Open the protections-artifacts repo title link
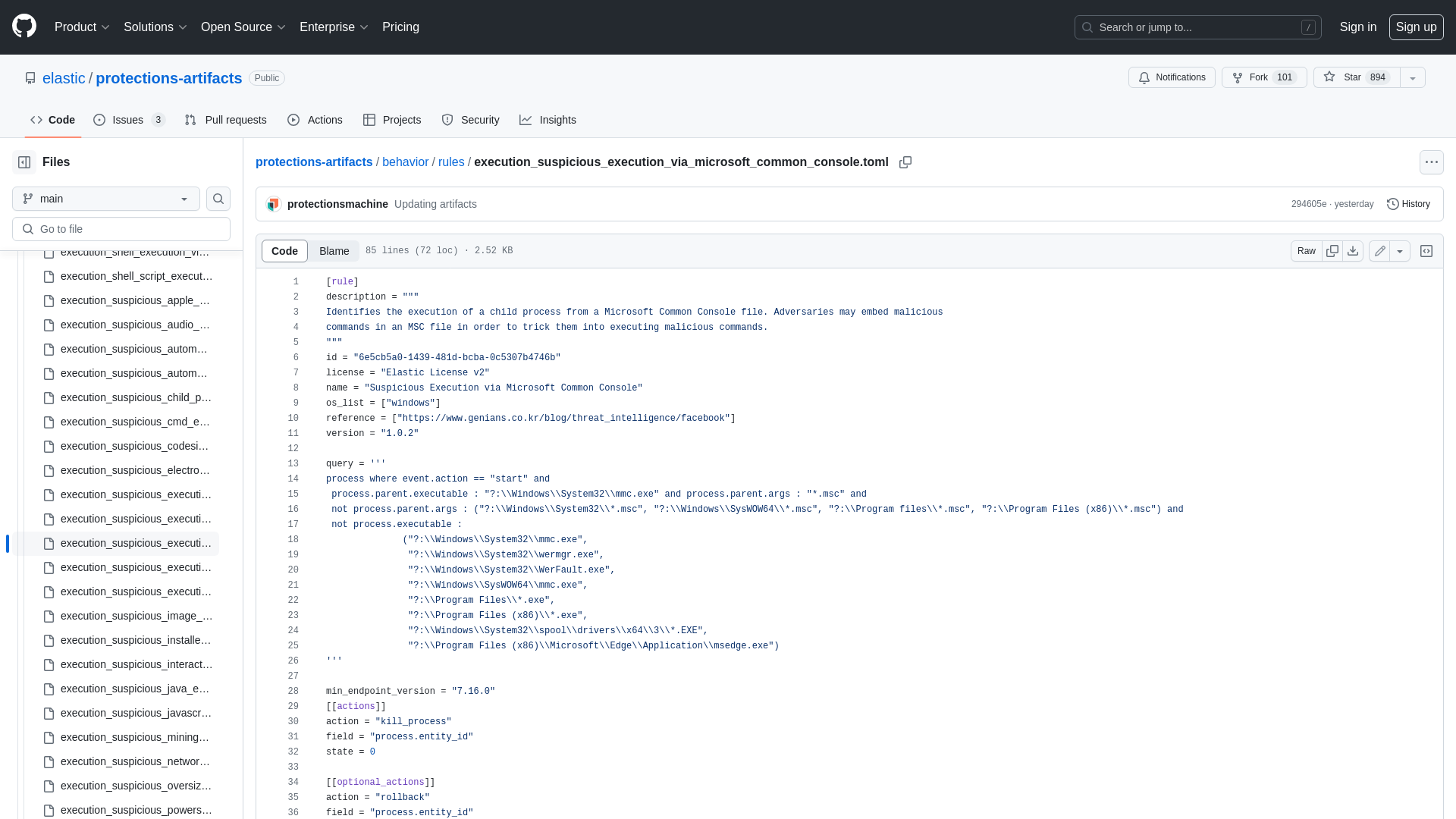Image resolution: width=1456 pixels, height=819 pixels. [x=168, y=78]
